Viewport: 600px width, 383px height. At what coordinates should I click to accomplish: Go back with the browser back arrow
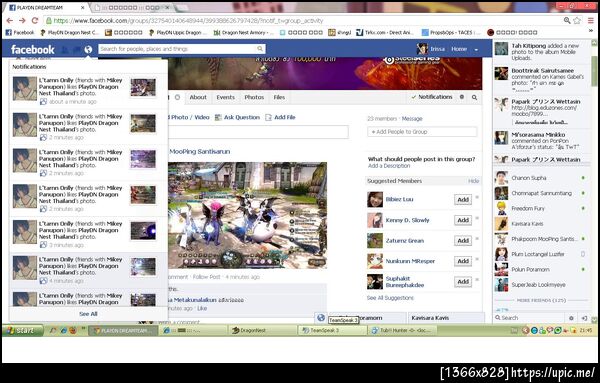(x=10, y=21)
